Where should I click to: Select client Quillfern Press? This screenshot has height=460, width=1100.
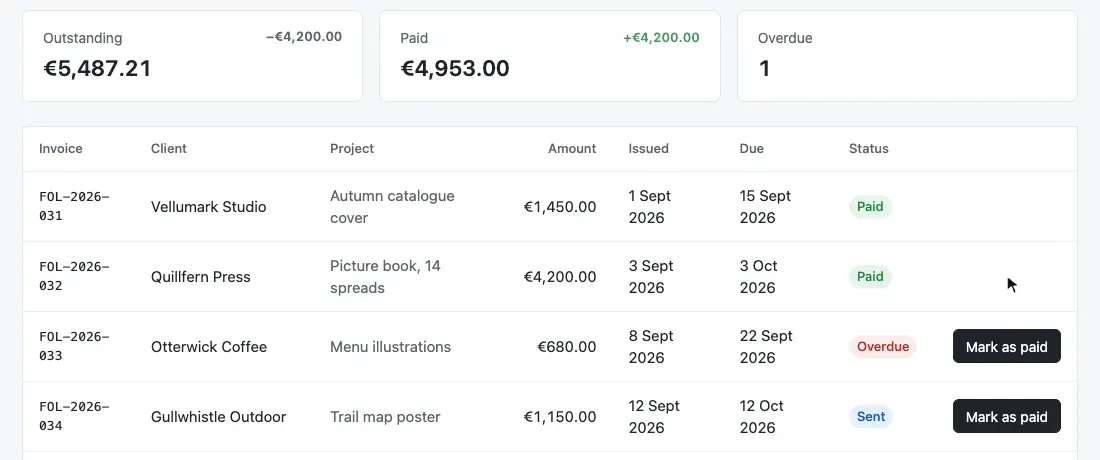[201, 277]
